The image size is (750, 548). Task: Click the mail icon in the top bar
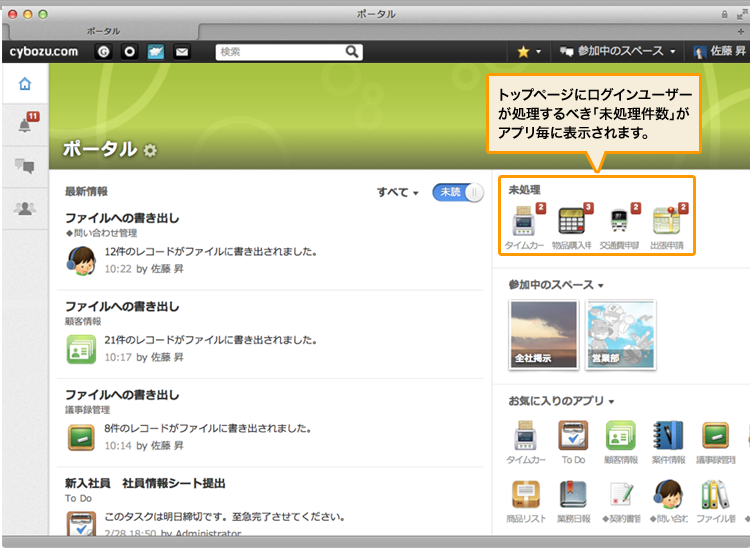click(x=182, y=51)
